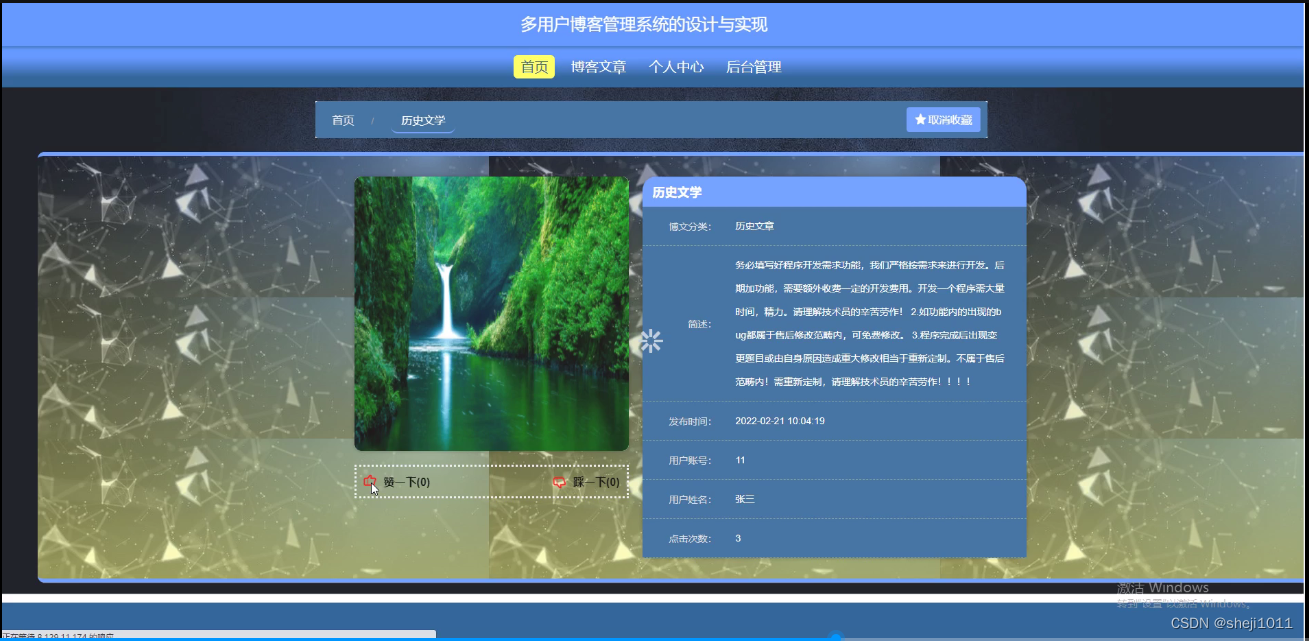This screenshot has width=1309, height=641.
Task: Switch to the 首页 tab
Action: click(533, 66)
